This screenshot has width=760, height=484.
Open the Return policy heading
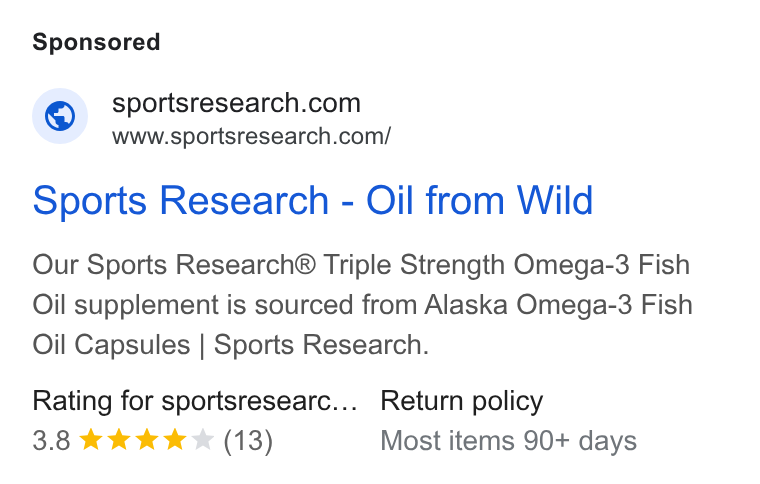point(461,401)
